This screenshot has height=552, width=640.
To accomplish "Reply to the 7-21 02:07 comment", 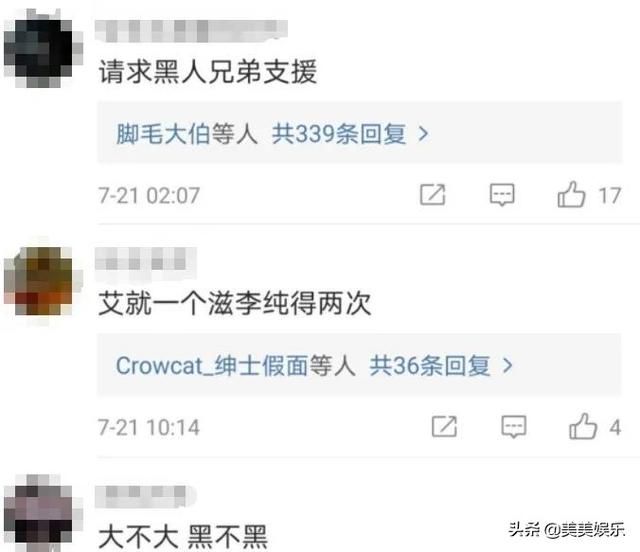I will point(502,195).
